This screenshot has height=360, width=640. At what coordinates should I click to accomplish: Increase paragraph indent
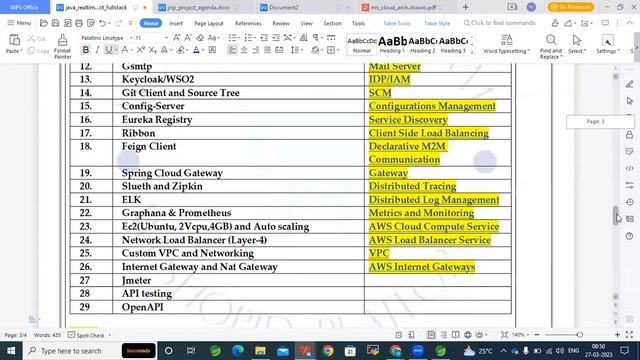276,38
